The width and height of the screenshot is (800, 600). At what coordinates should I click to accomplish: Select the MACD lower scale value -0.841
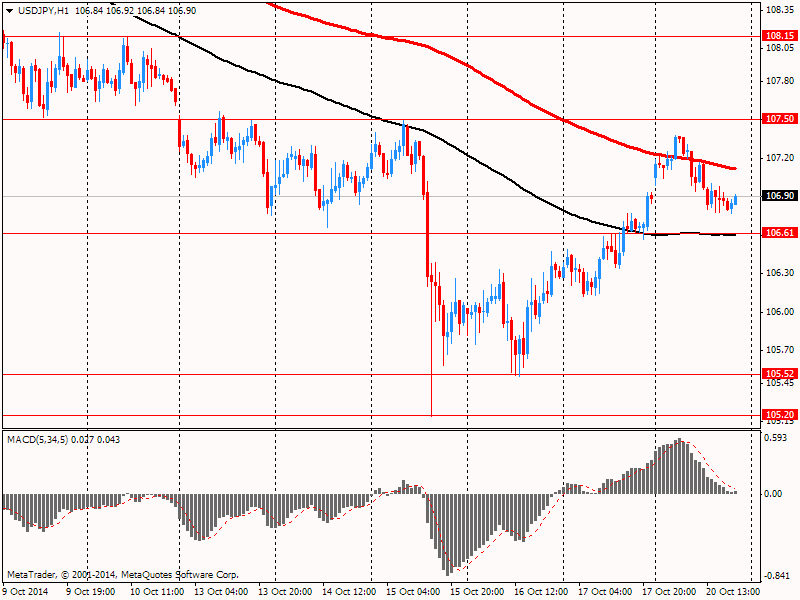tap(776, 576)
